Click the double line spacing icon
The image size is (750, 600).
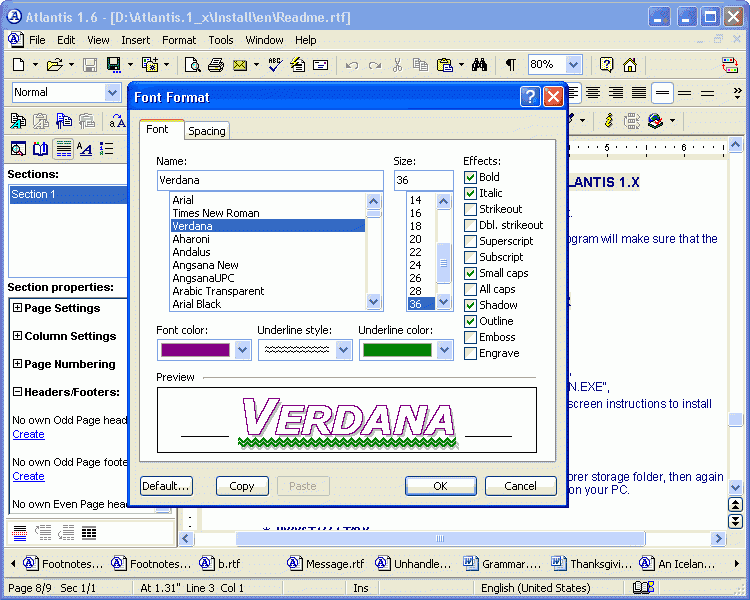pyautogui.click(x=708, y=93)
